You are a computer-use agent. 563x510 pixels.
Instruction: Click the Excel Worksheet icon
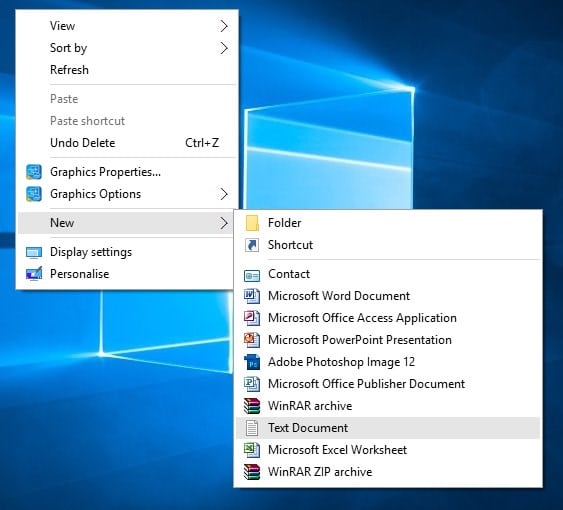(x=252, y=450)
